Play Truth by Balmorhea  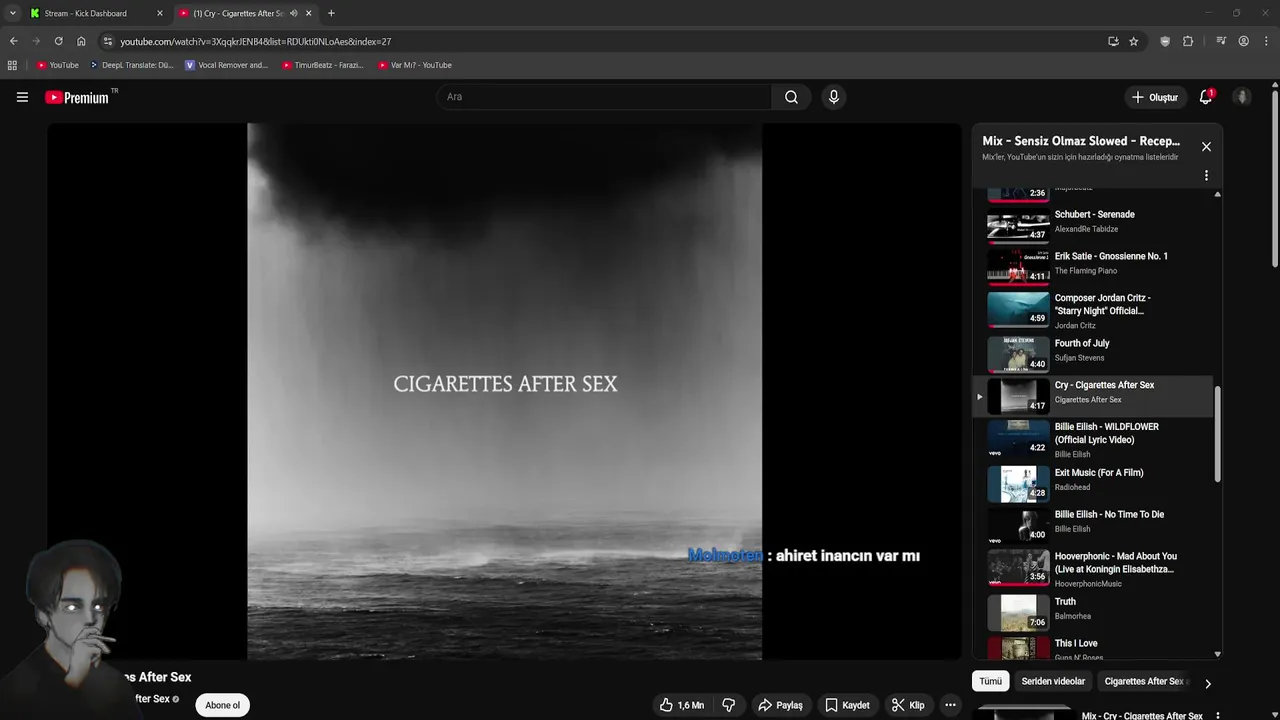pyautogui.click(x=1093, y=612)
